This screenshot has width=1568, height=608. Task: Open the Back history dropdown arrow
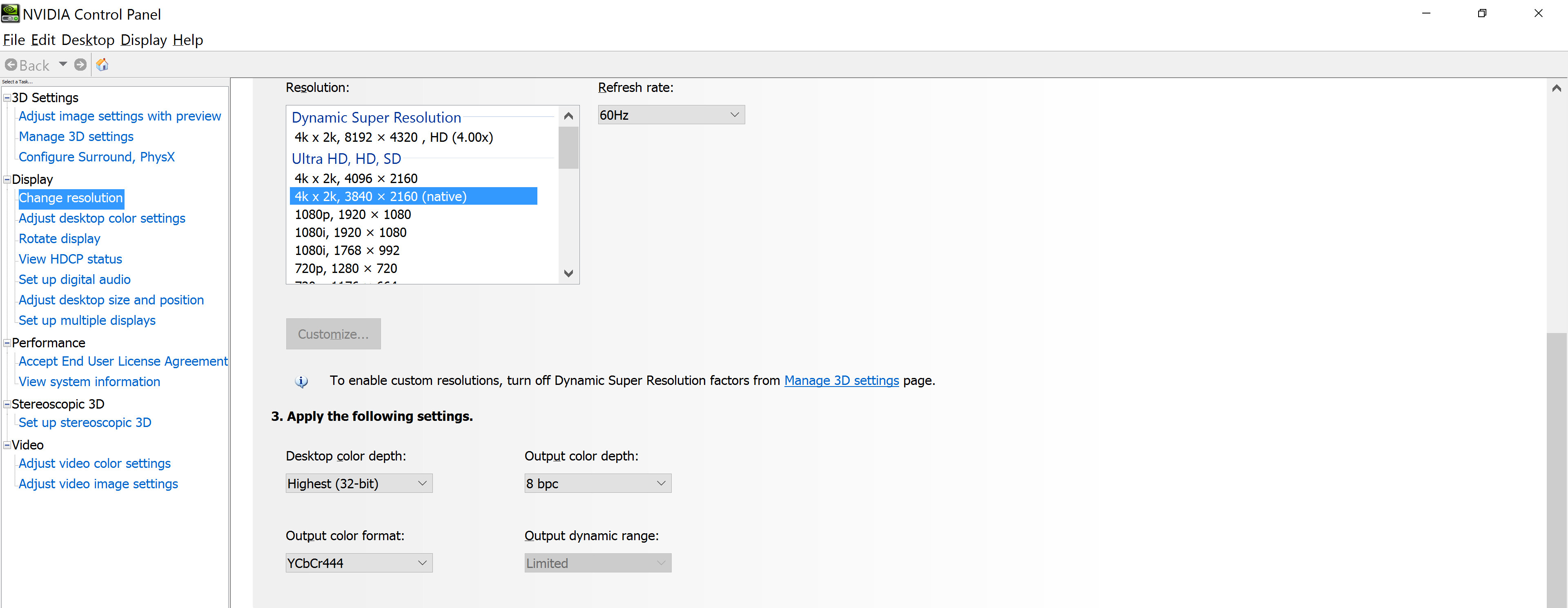point(63,64)
